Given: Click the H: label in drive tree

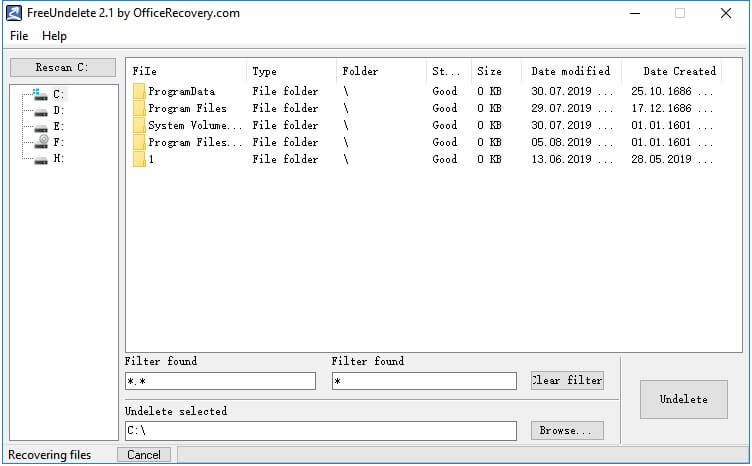Looking at the screenshot, I should point(59,159).
